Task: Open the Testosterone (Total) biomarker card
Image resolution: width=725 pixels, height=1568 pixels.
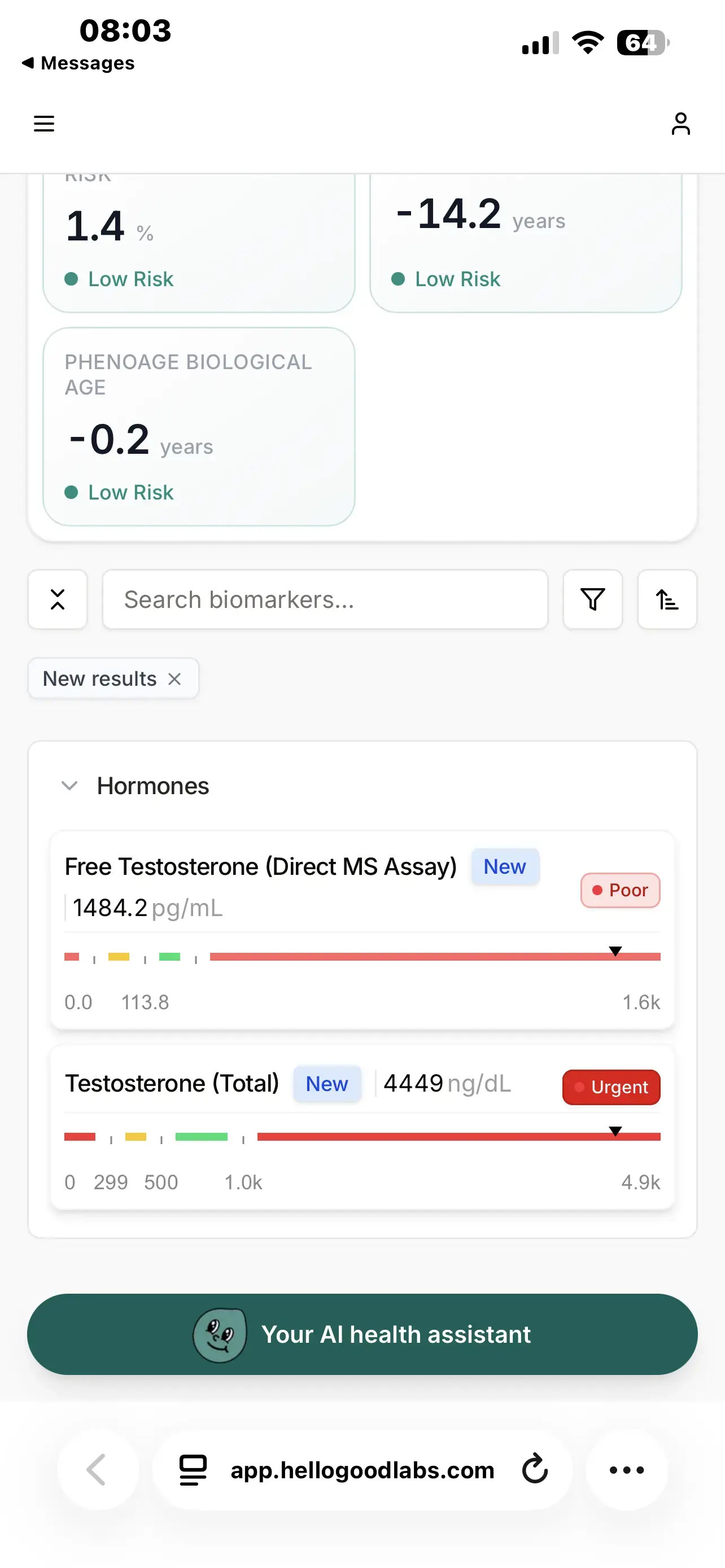Action: [172, 1084]
